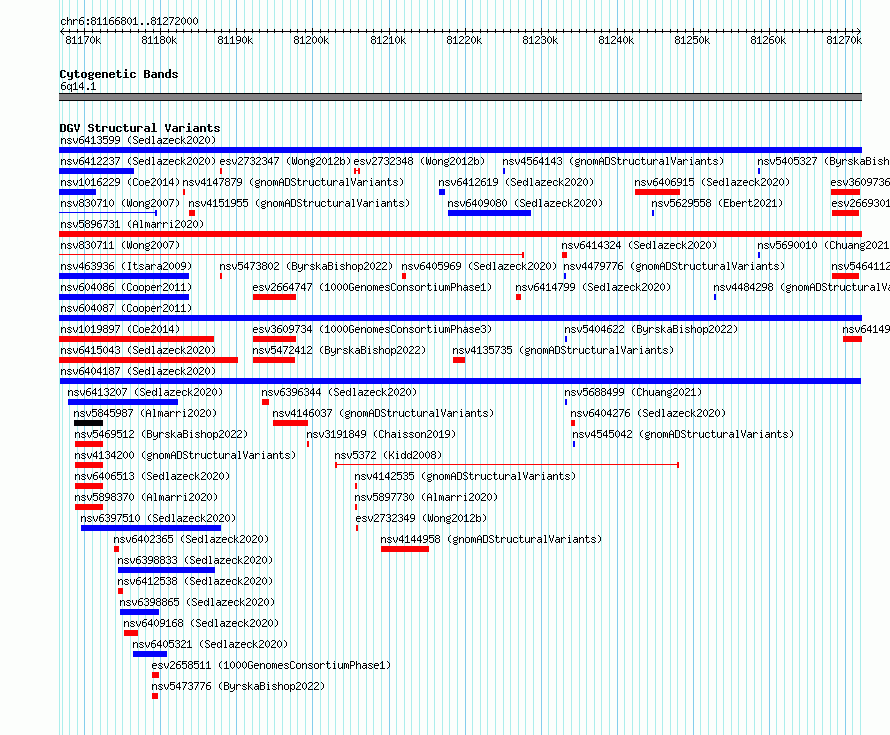Open nsv4545042 (gnomADStructuralVariants) variant

click(x=683, y=434)
